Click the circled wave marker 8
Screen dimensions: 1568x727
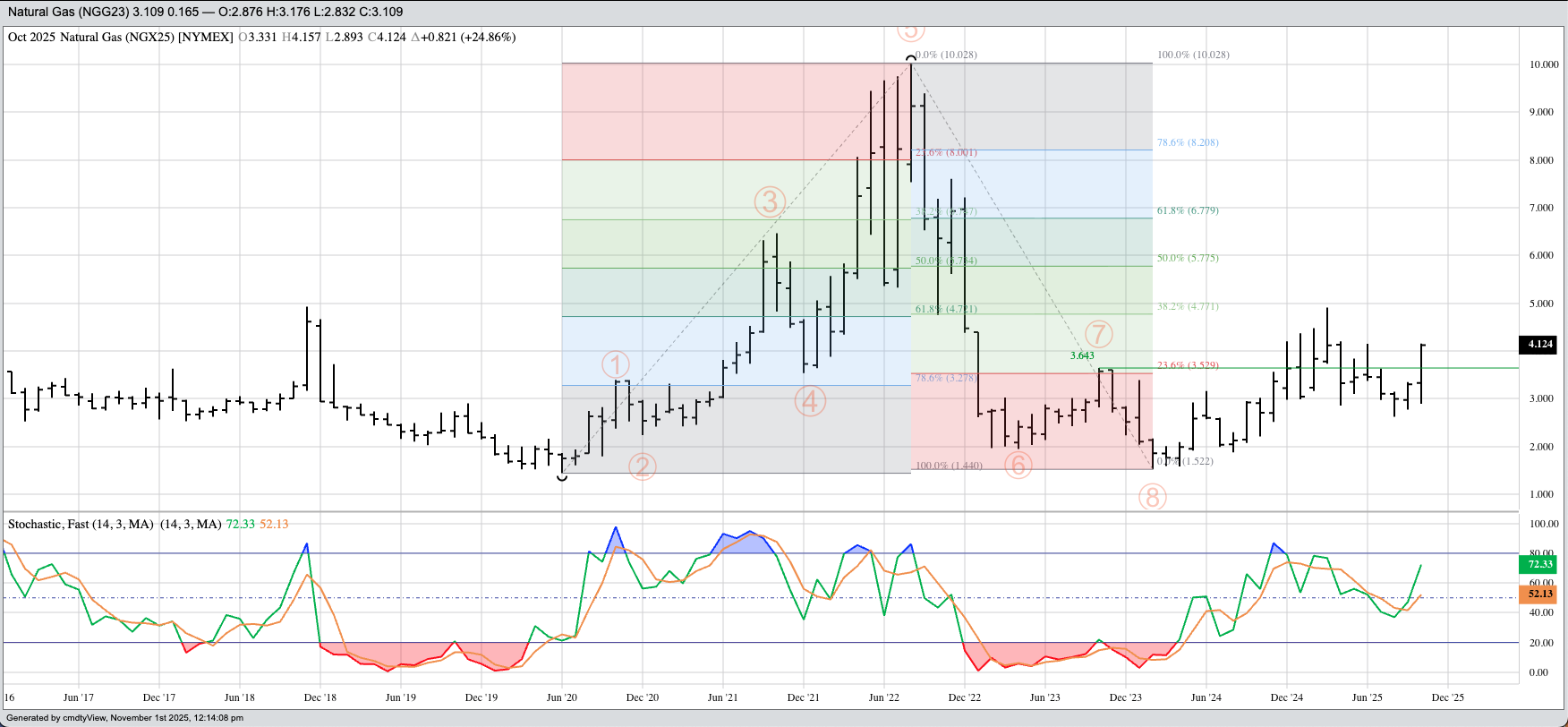(1152, 497)
